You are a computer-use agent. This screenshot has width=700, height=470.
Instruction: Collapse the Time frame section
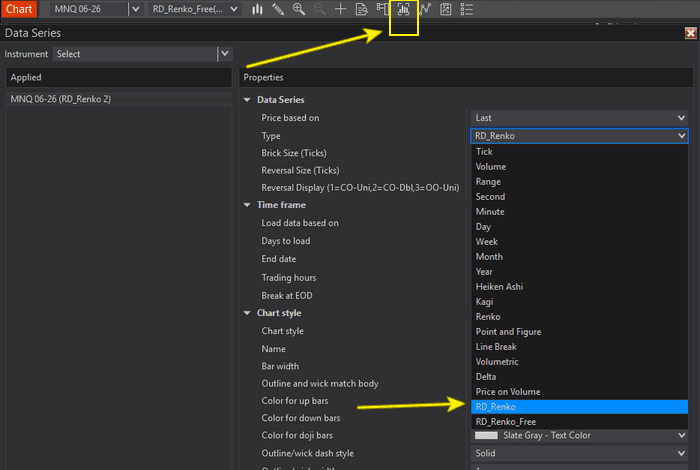click(x=247, y=205)
